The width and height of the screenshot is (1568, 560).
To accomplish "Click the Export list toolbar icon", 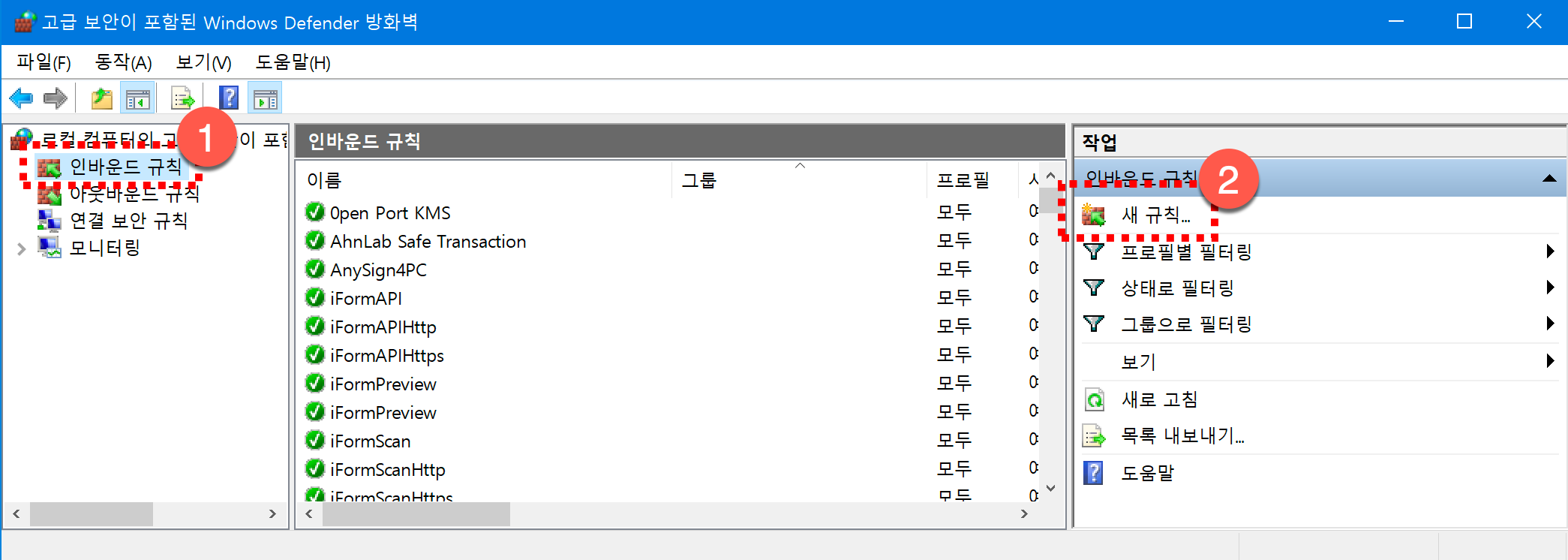I will tap(182, 98).
